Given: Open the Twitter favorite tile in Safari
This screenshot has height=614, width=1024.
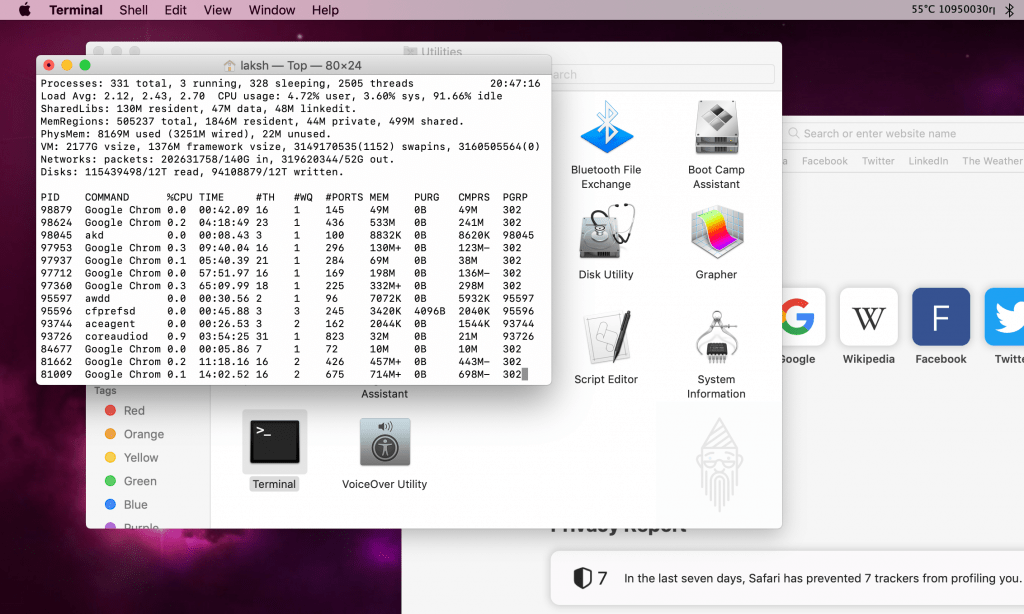Looking at the screenshot, I should tap(1005, 317).
